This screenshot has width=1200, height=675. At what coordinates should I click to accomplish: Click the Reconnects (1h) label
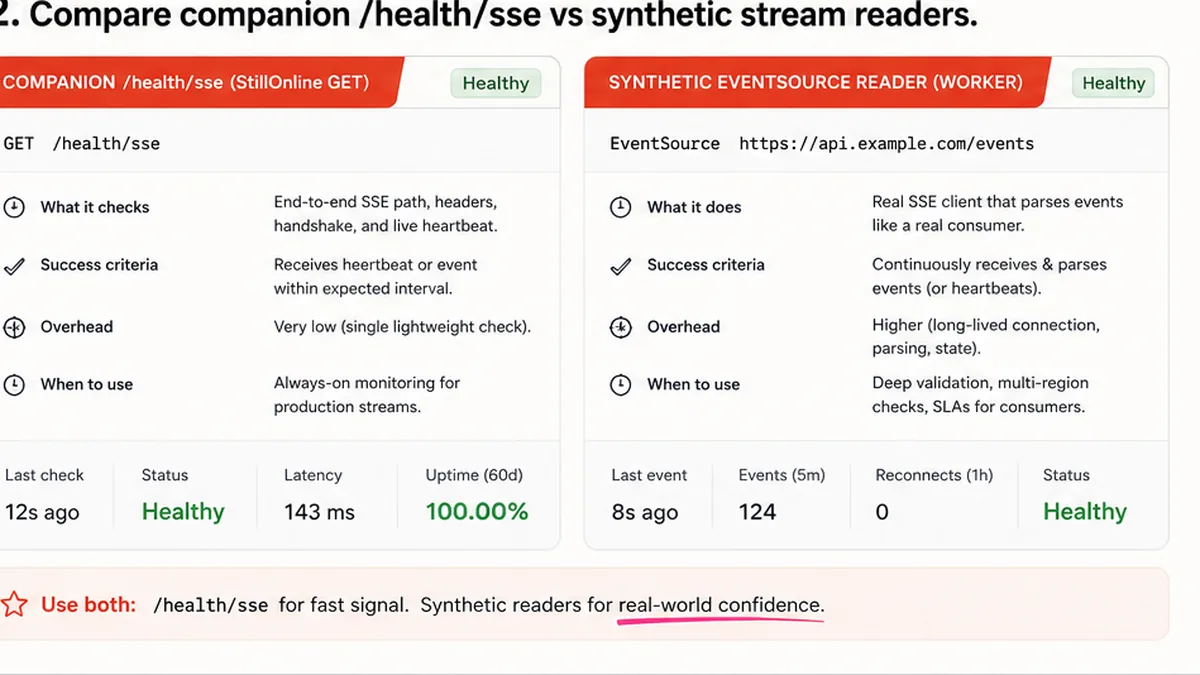click(934, 476)
